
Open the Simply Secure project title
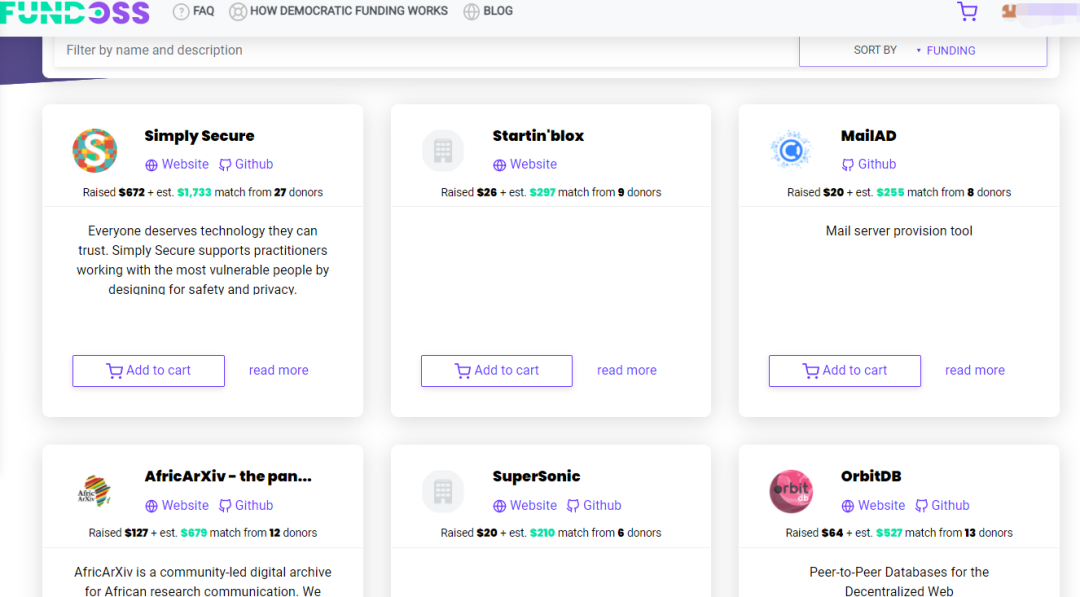199,136
